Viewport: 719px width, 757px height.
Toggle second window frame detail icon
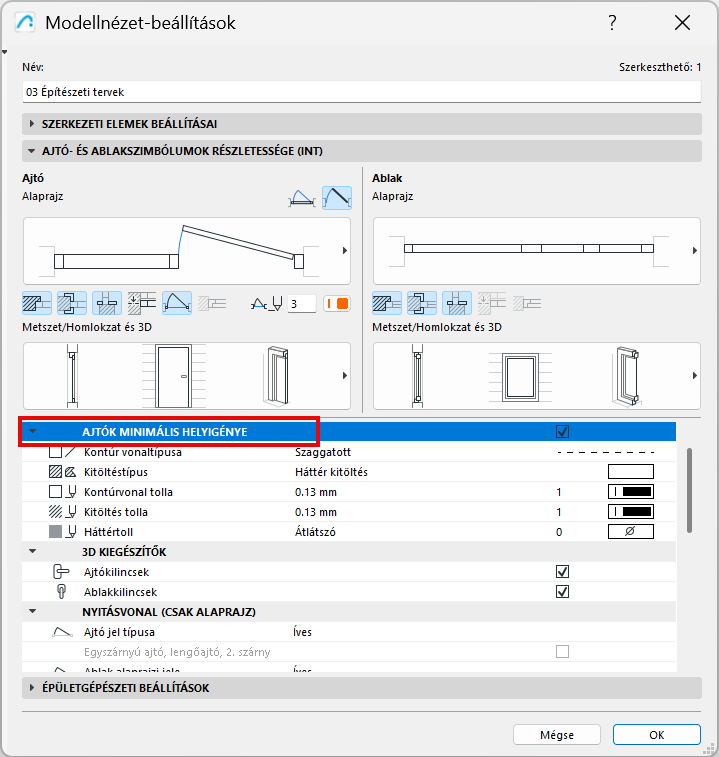click(x=422, y=303)
